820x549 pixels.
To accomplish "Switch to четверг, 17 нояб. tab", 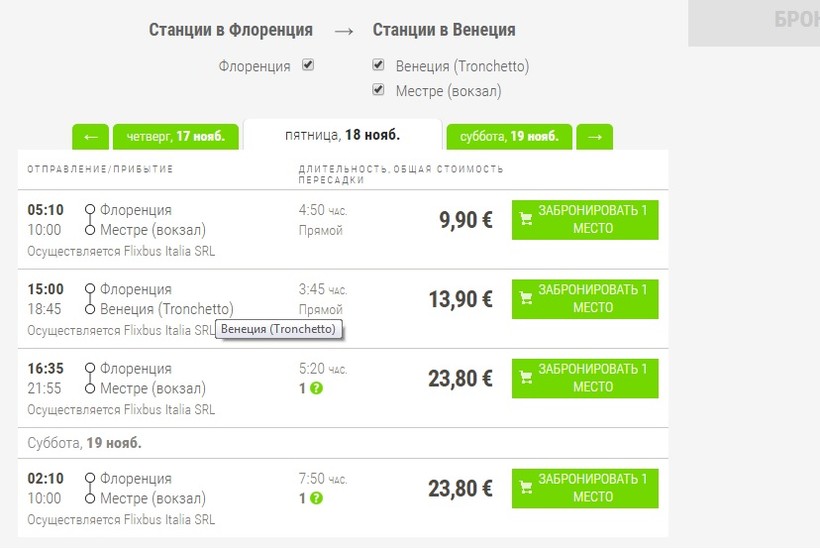I will (x=176, y=137).
